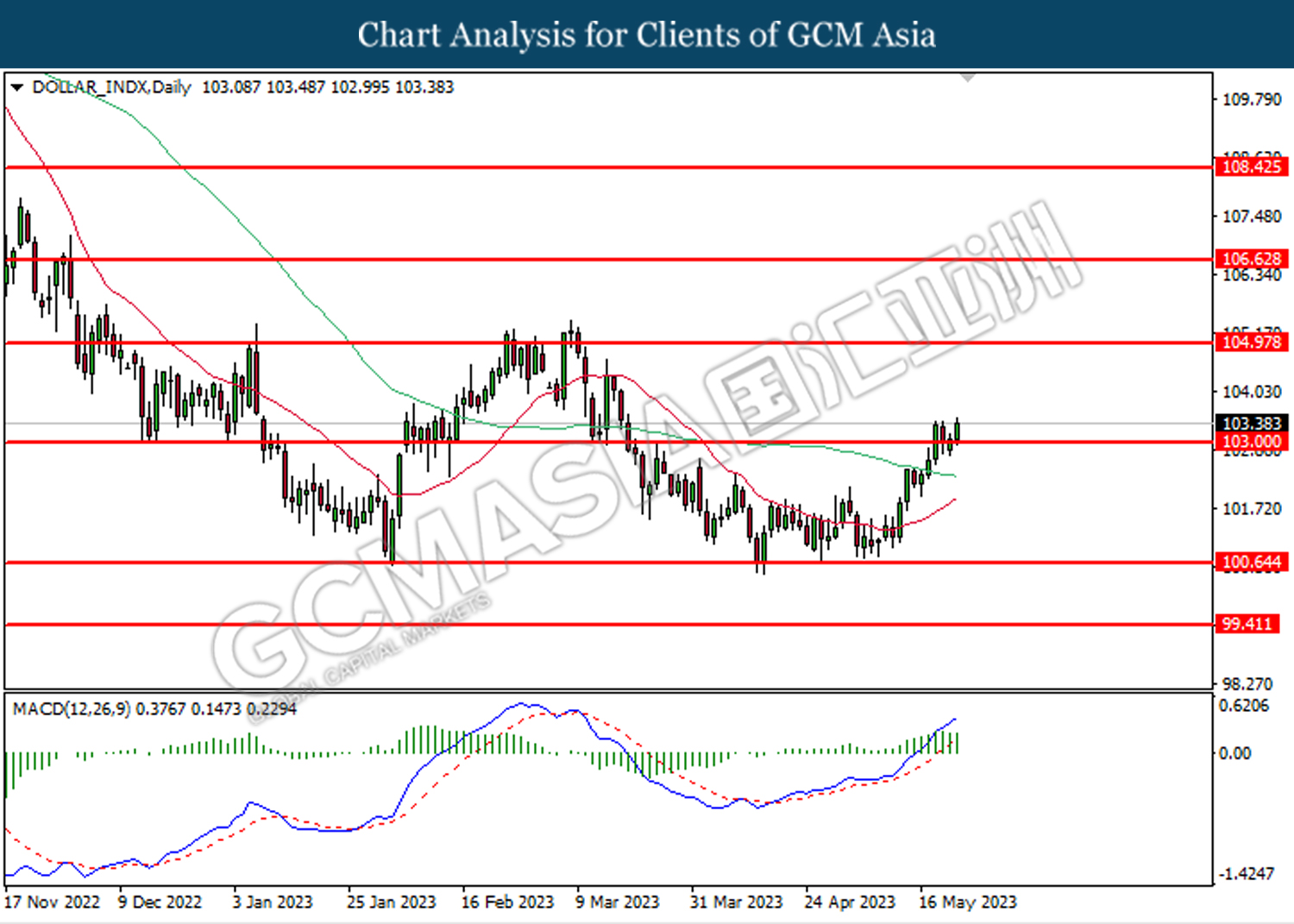
Task: Select the 104.030 price axis value
Action: coord(1252,392)
